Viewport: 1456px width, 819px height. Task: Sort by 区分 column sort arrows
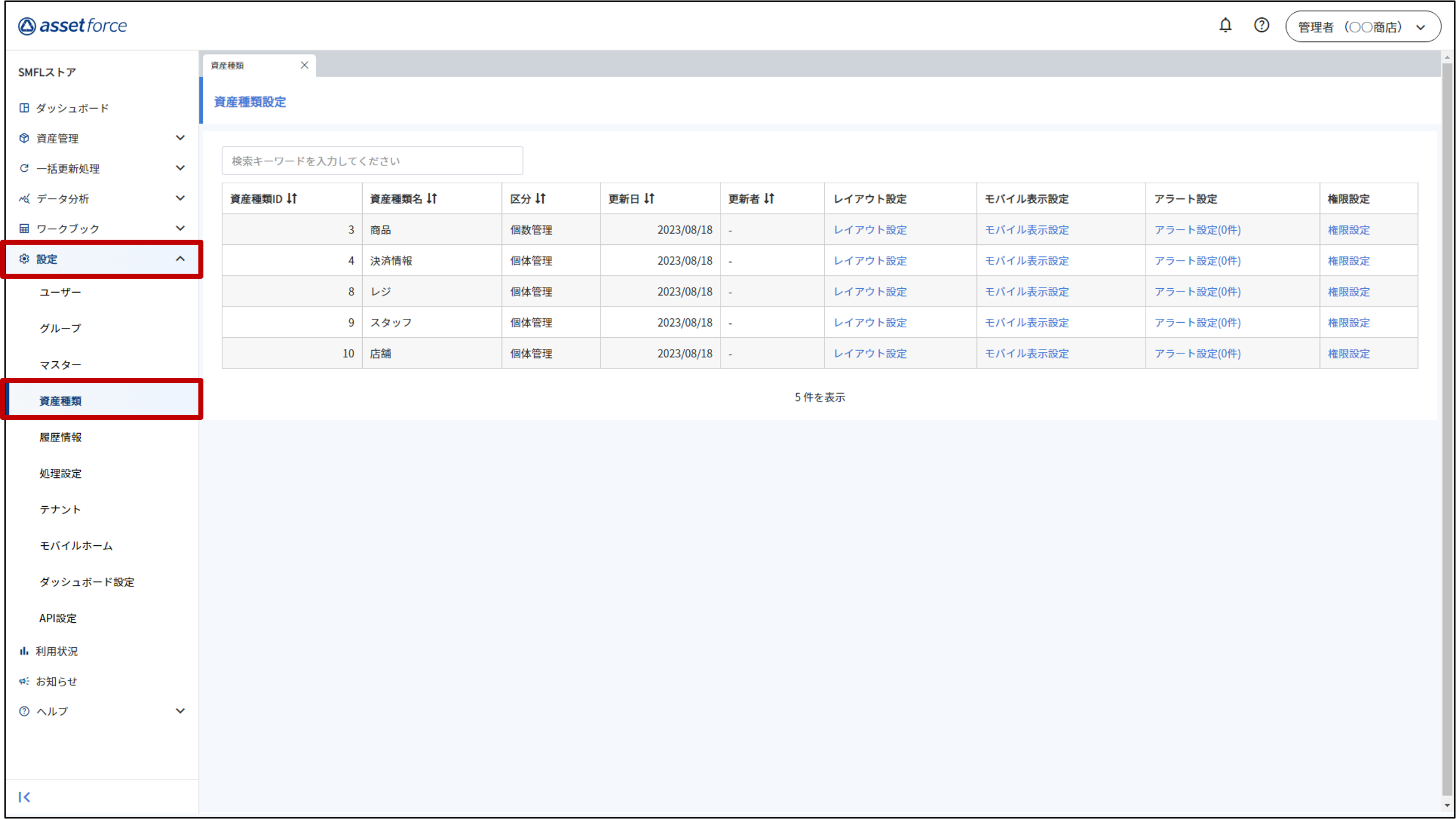(x=540, y=198)
